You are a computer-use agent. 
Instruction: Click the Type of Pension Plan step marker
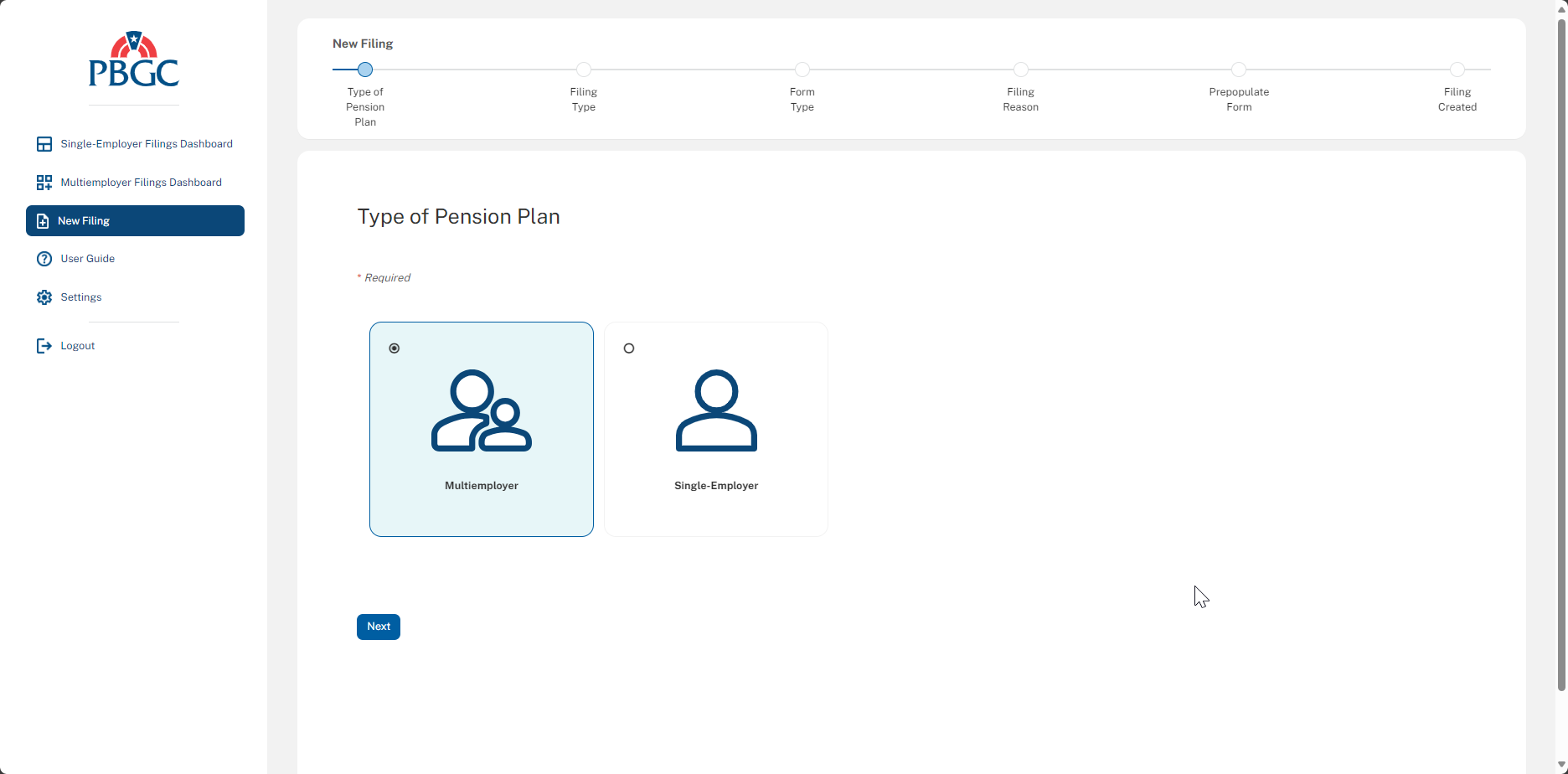tap(365, 70)
